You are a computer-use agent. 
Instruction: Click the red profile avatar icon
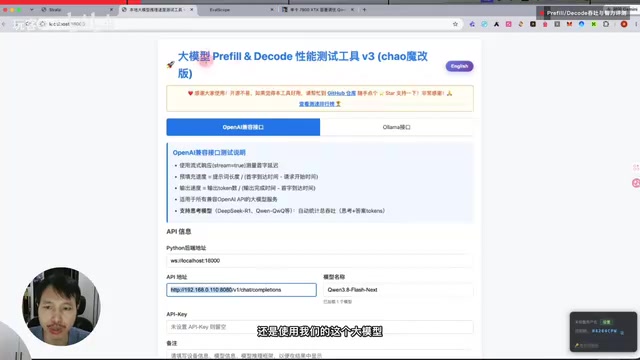coord(624,24)
